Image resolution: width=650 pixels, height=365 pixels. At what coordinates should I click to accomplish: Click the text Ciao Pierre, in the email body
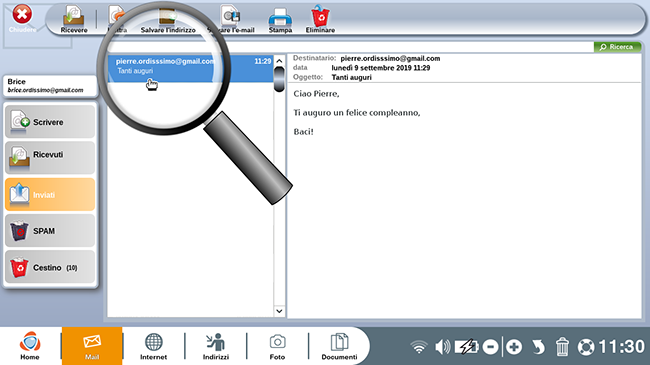(316, 94)
